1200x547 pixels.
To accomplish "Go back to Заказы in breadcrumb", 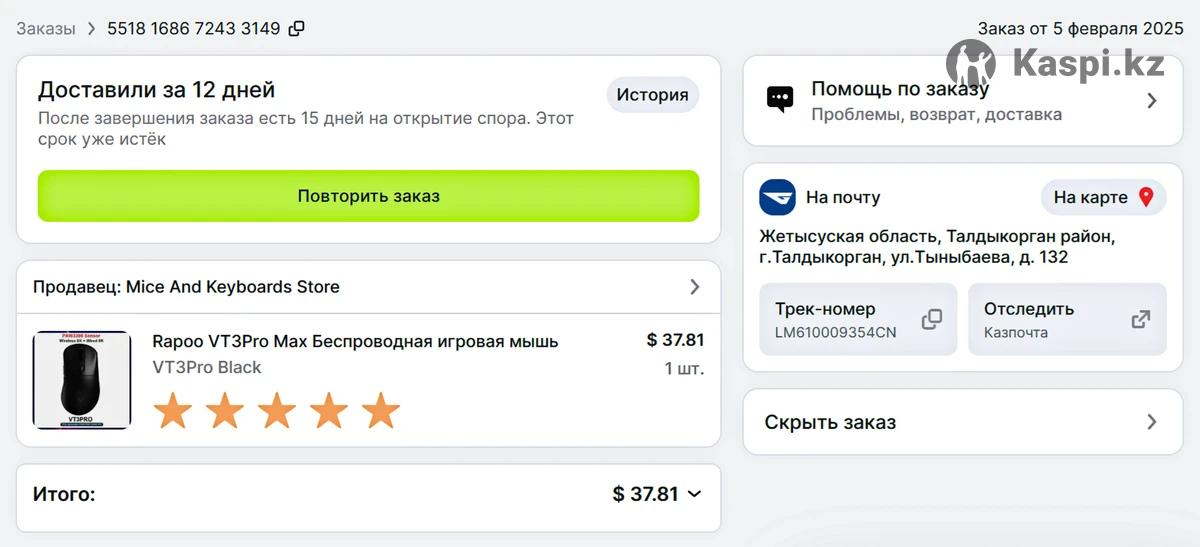I will pos(46,28).
